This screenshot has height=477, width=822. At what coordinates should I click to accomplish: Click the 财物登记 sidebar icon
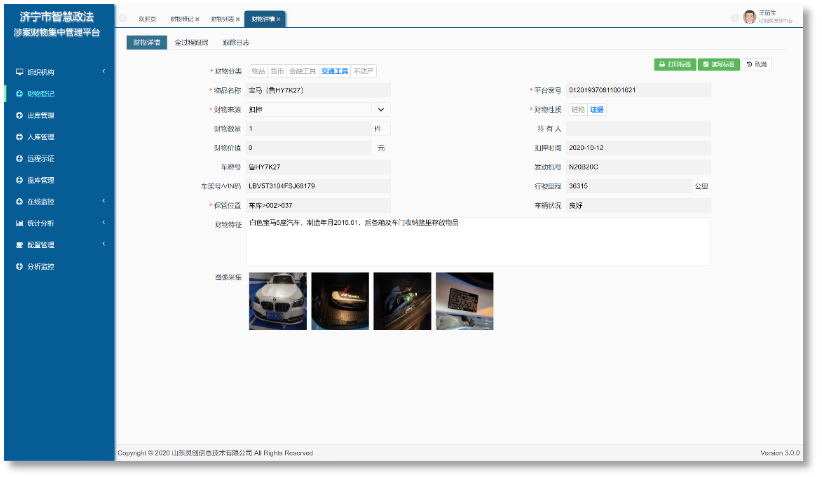pos(20,94)
